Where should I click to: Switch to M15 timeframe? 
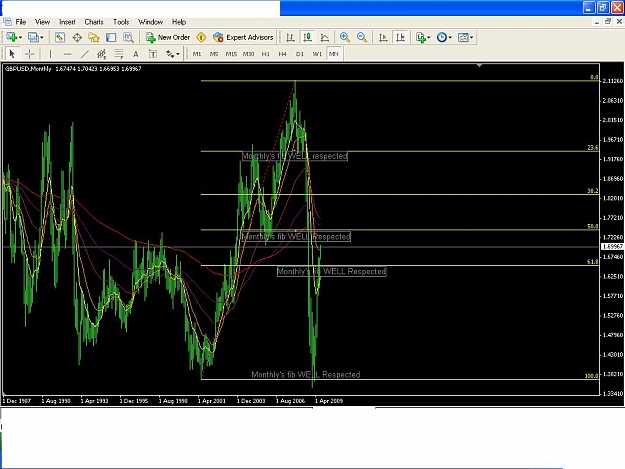231,54
